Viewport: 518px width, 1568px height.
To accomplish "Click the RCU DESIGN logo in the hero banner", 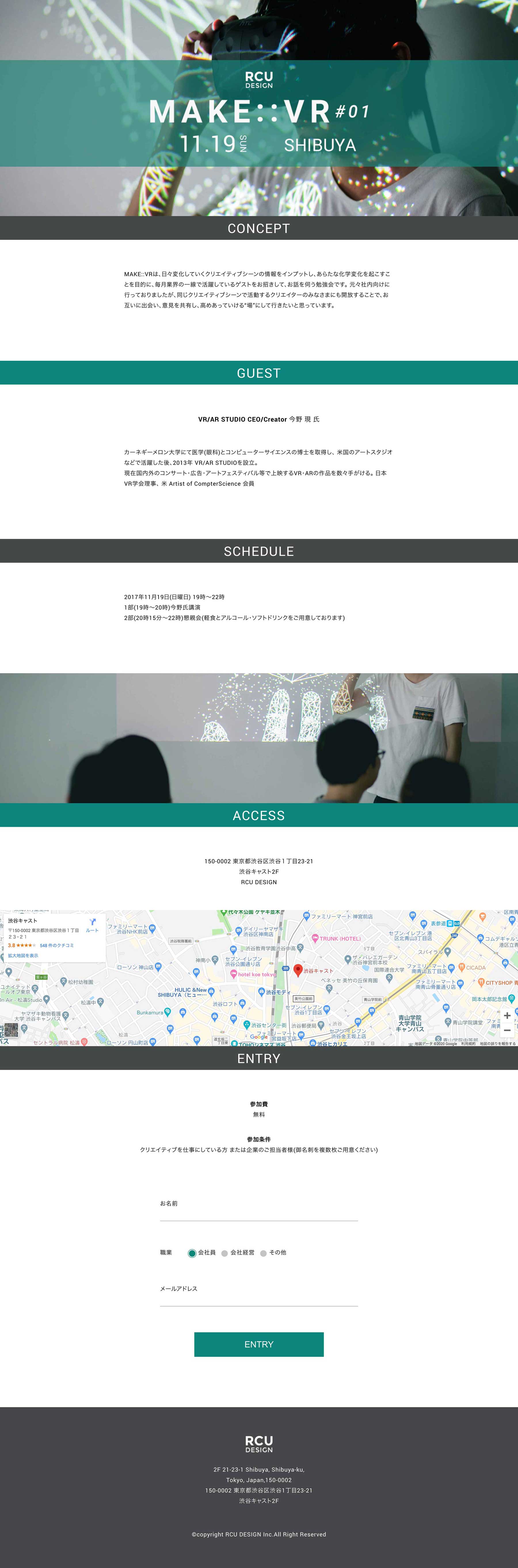I will 259,80.
